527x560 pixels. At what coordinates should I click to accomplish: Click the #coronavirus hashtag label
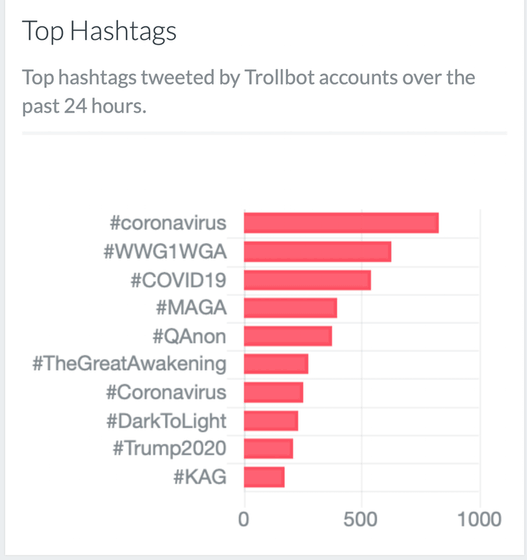[168, 223]
